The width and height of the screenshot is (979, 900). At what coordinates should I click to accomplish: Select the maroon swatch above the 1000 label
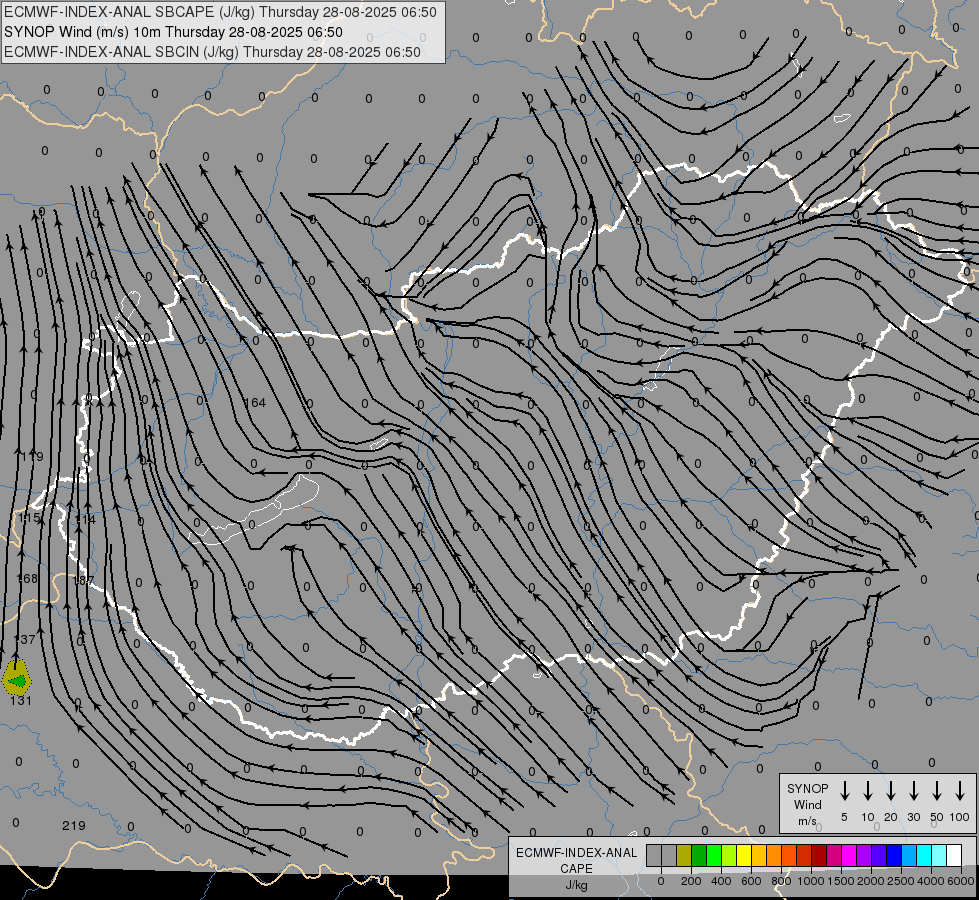coord(819,855)
